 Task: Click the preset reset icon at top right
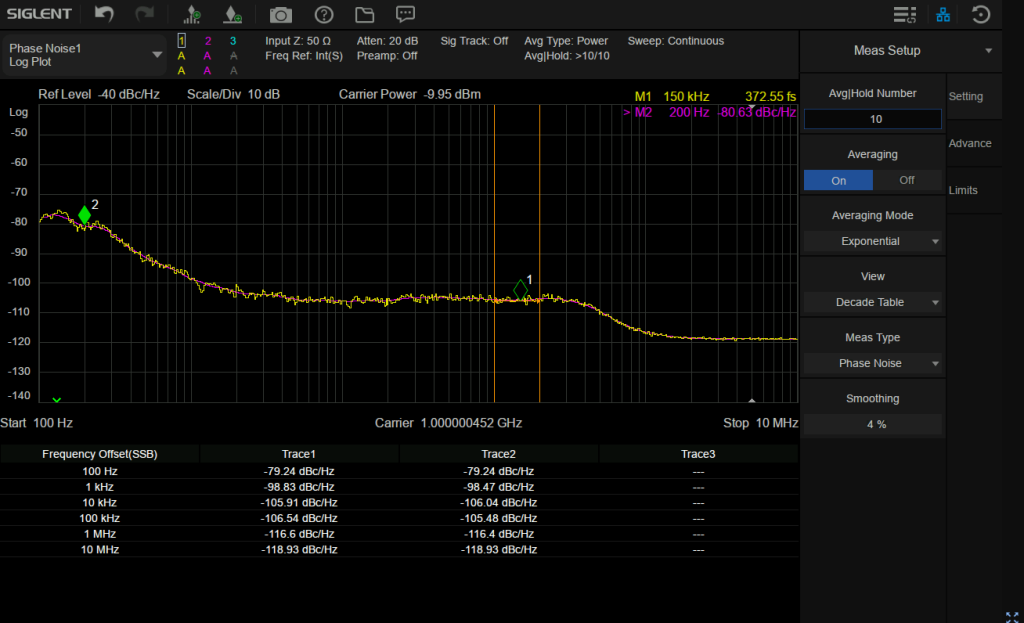click(x=982, y=15)
